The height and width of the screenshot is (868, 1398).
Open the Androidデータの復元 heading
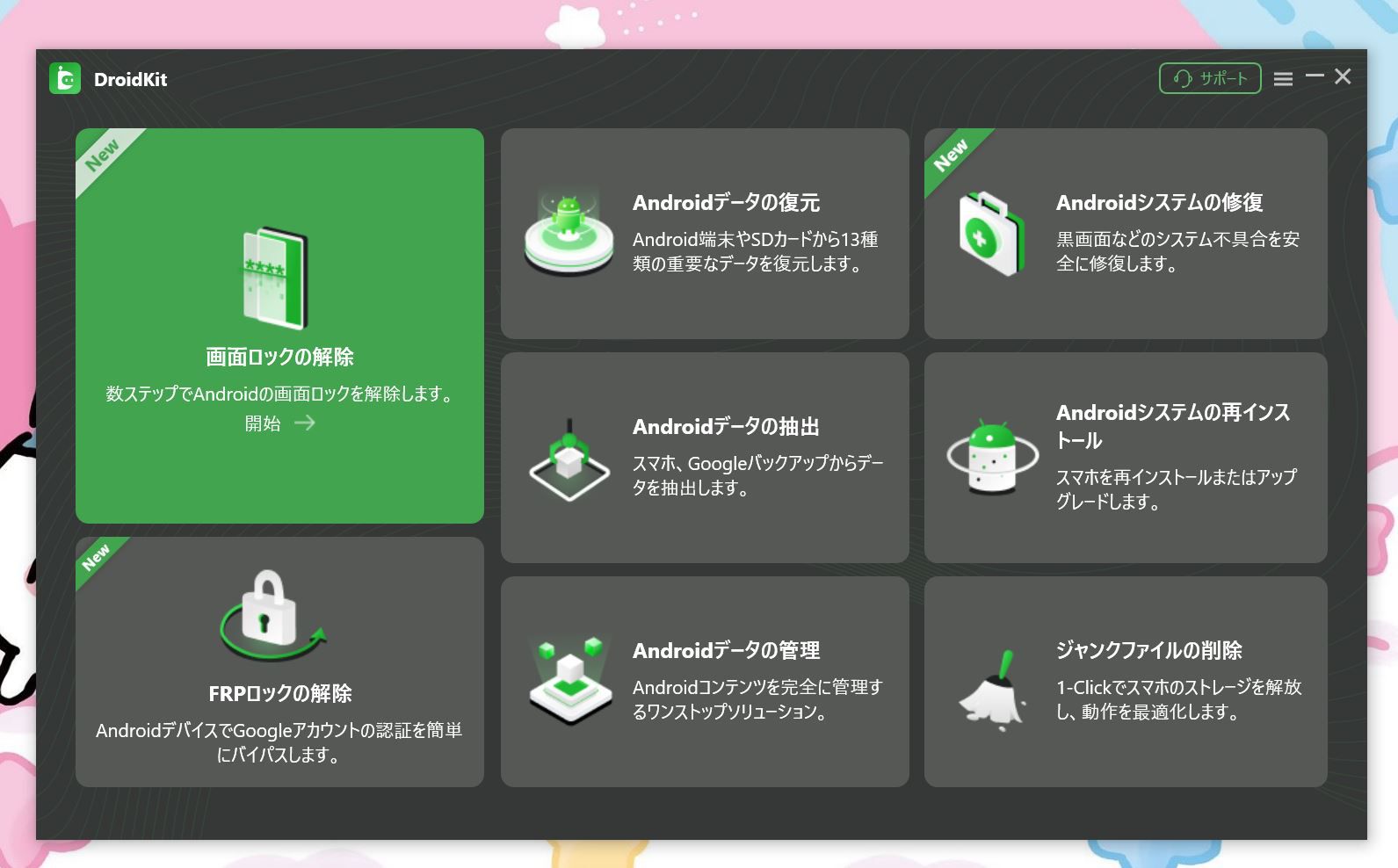[726, 203]
